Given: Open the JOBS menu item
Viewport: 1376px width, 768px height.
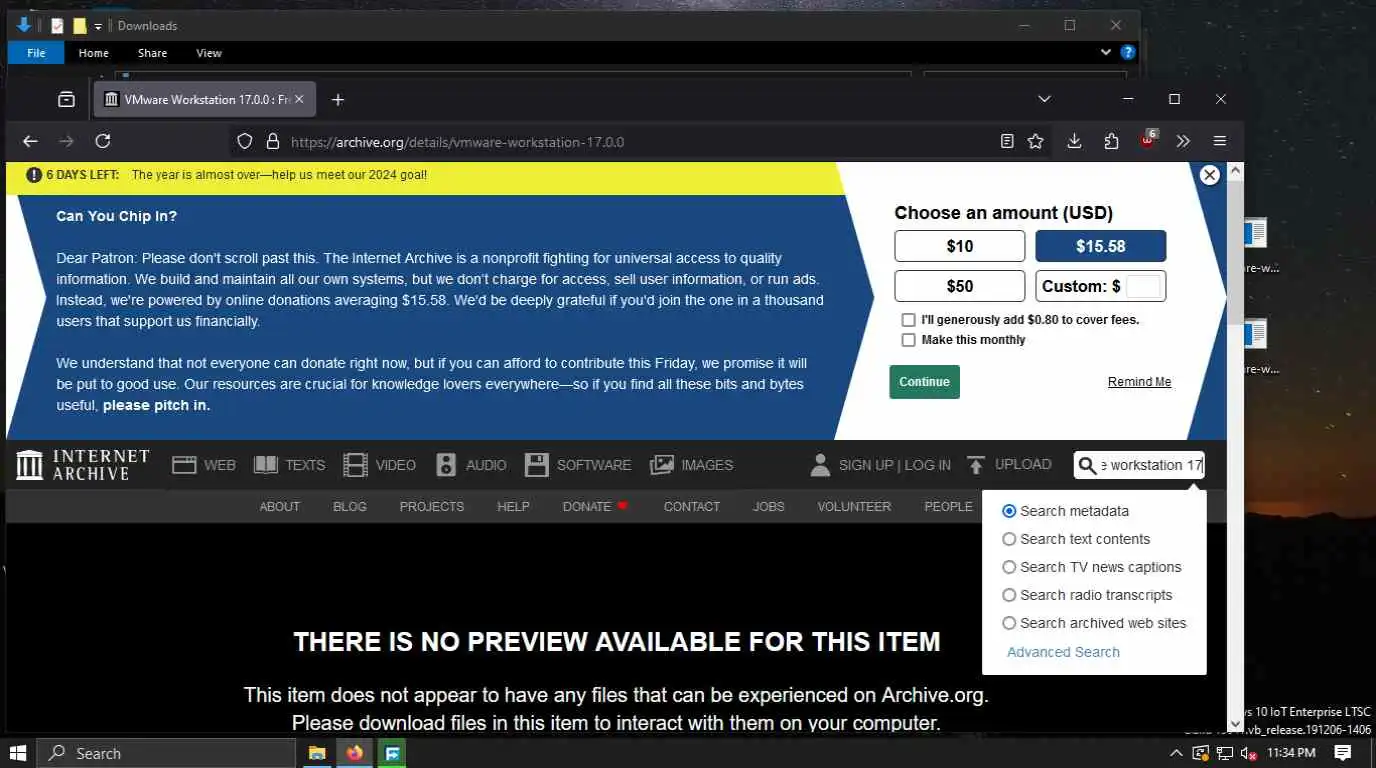Looking at the screenshot, I should click(x=769, y=507).
